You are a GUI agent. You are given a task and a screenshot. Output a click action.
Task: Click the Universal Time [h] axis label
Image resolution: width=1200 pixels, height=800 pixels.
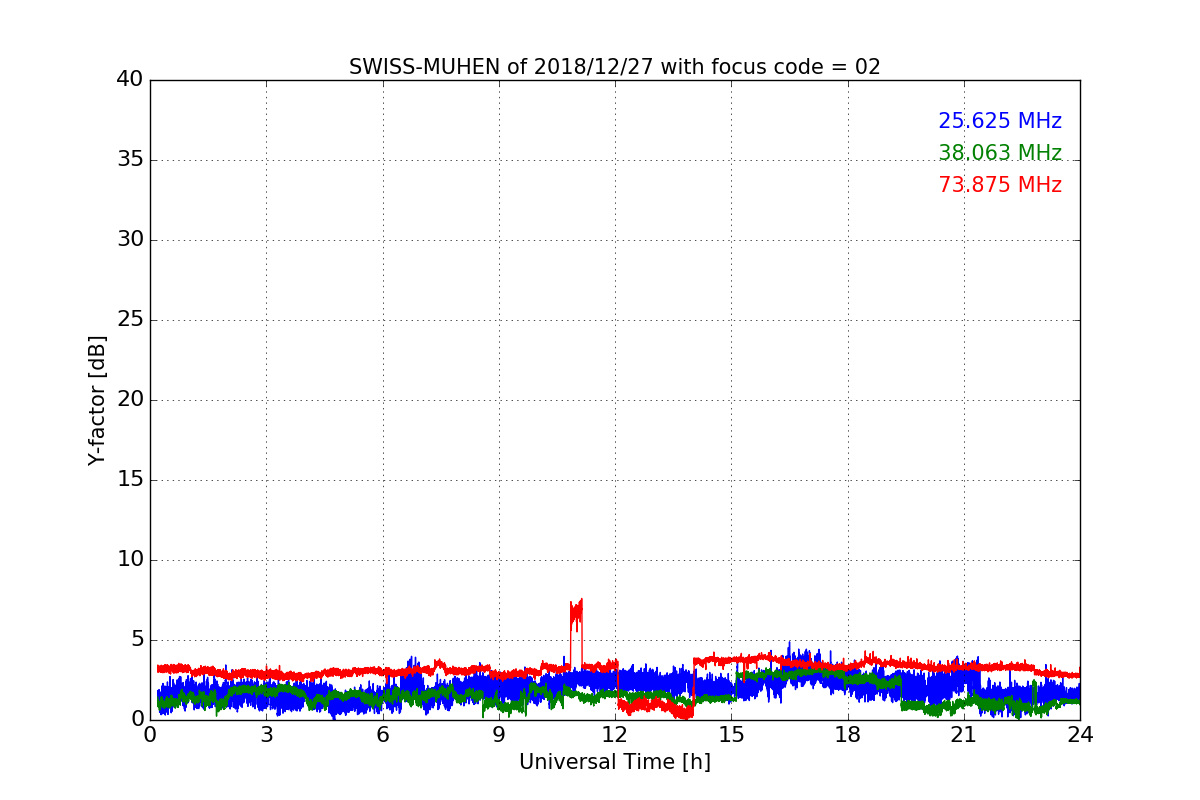coord(615,762)
